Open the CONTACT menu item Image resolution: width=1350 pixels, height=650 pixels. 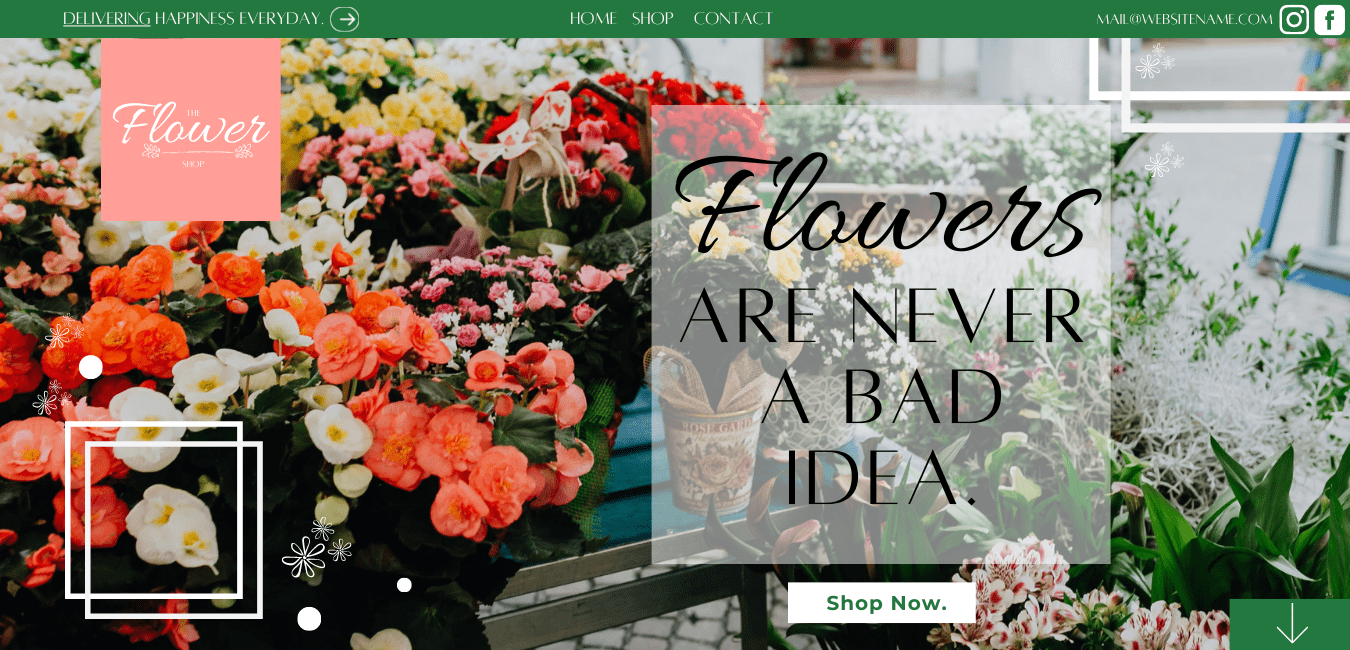point(733,19)
